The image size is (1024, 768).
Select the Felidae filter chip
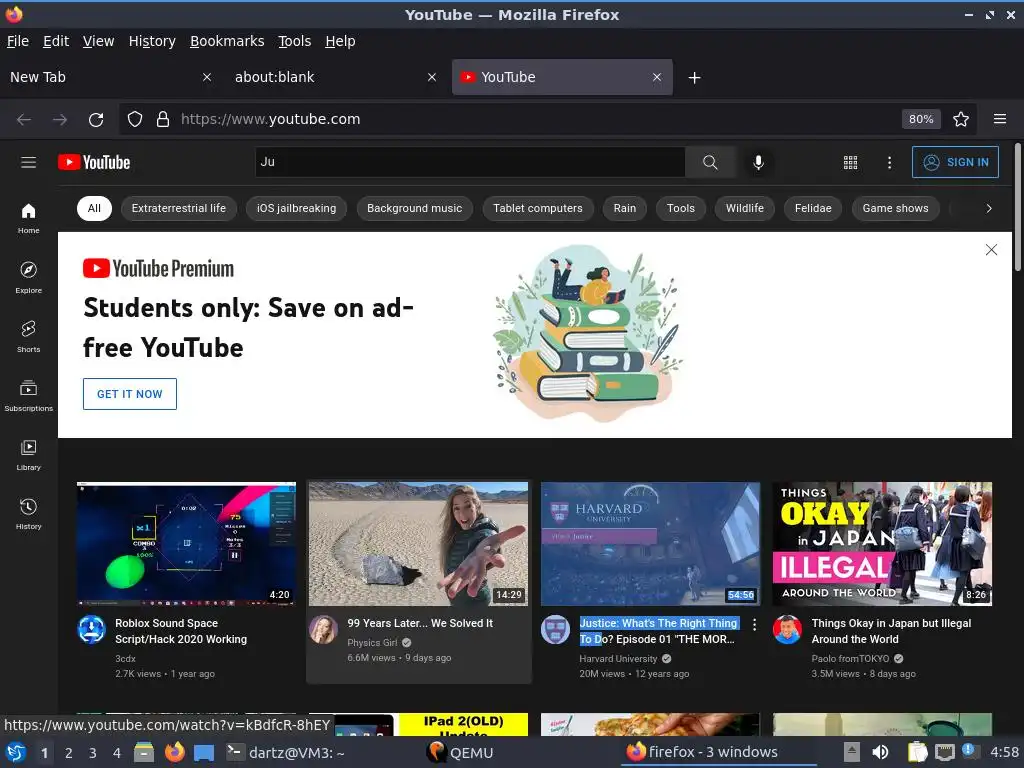813,208
